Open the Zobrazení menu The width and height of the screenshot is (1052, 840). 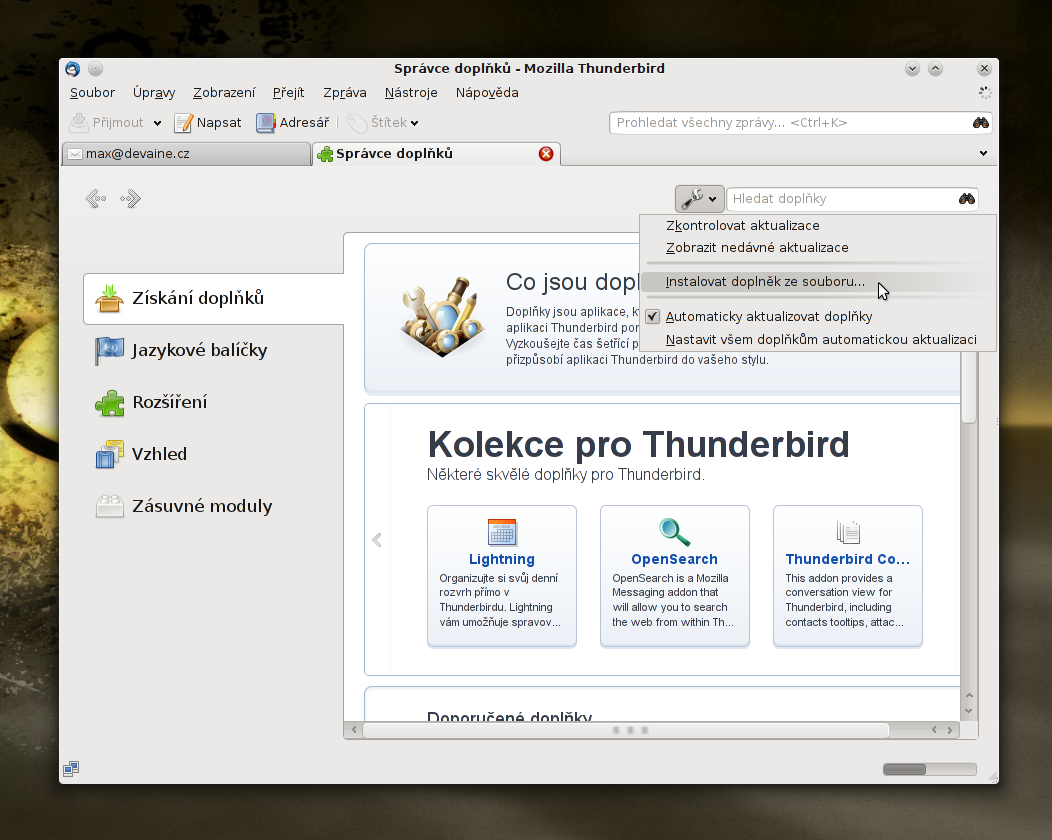pos(224,93)
